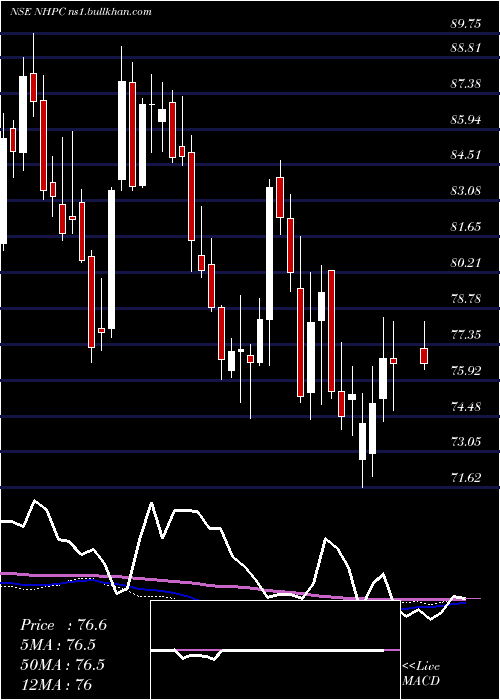Click the 50MA : 76.5 readout
Image resolution: width=500 pixels, height=700 pixels.
click(x=62, y=664)
